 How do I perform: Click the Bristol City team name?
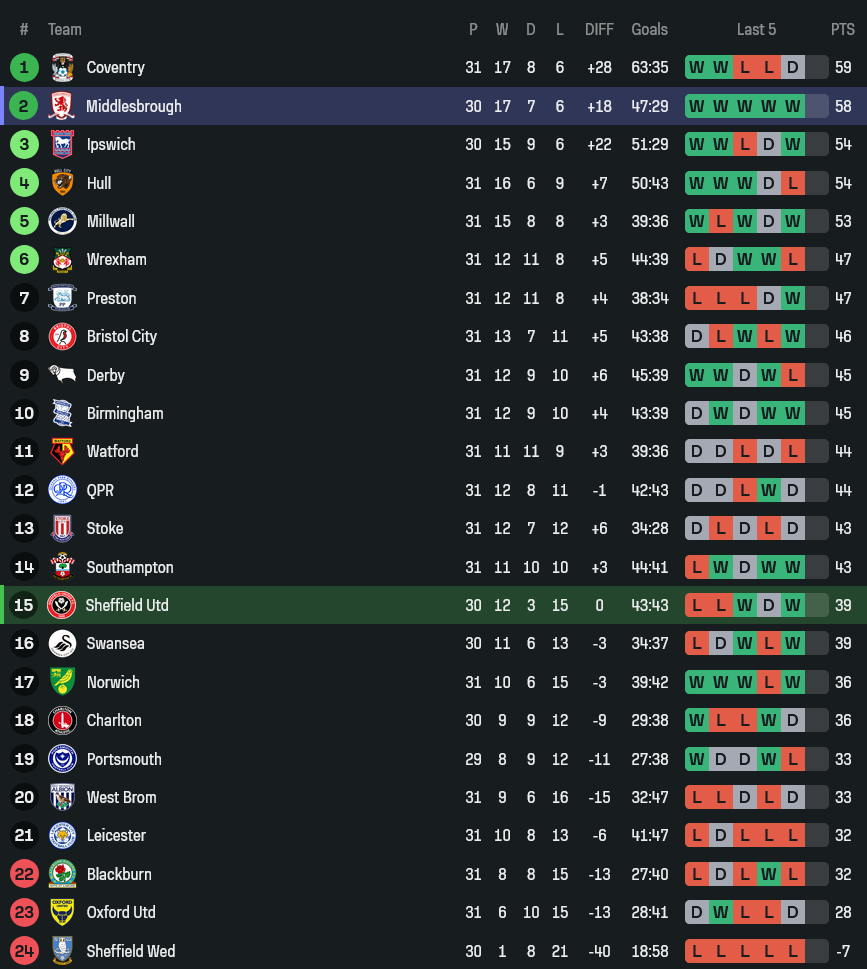tap(121, 336)
